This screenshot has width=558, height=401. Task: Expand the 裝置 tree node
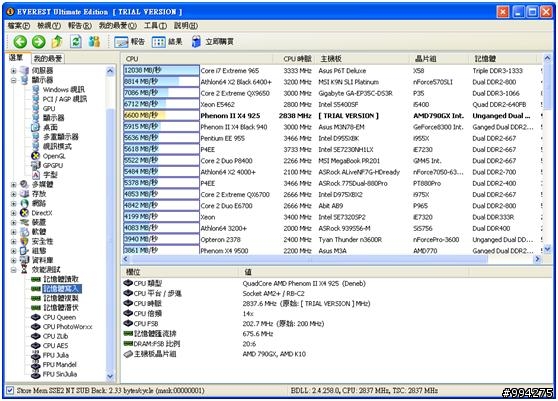(14, 222)
